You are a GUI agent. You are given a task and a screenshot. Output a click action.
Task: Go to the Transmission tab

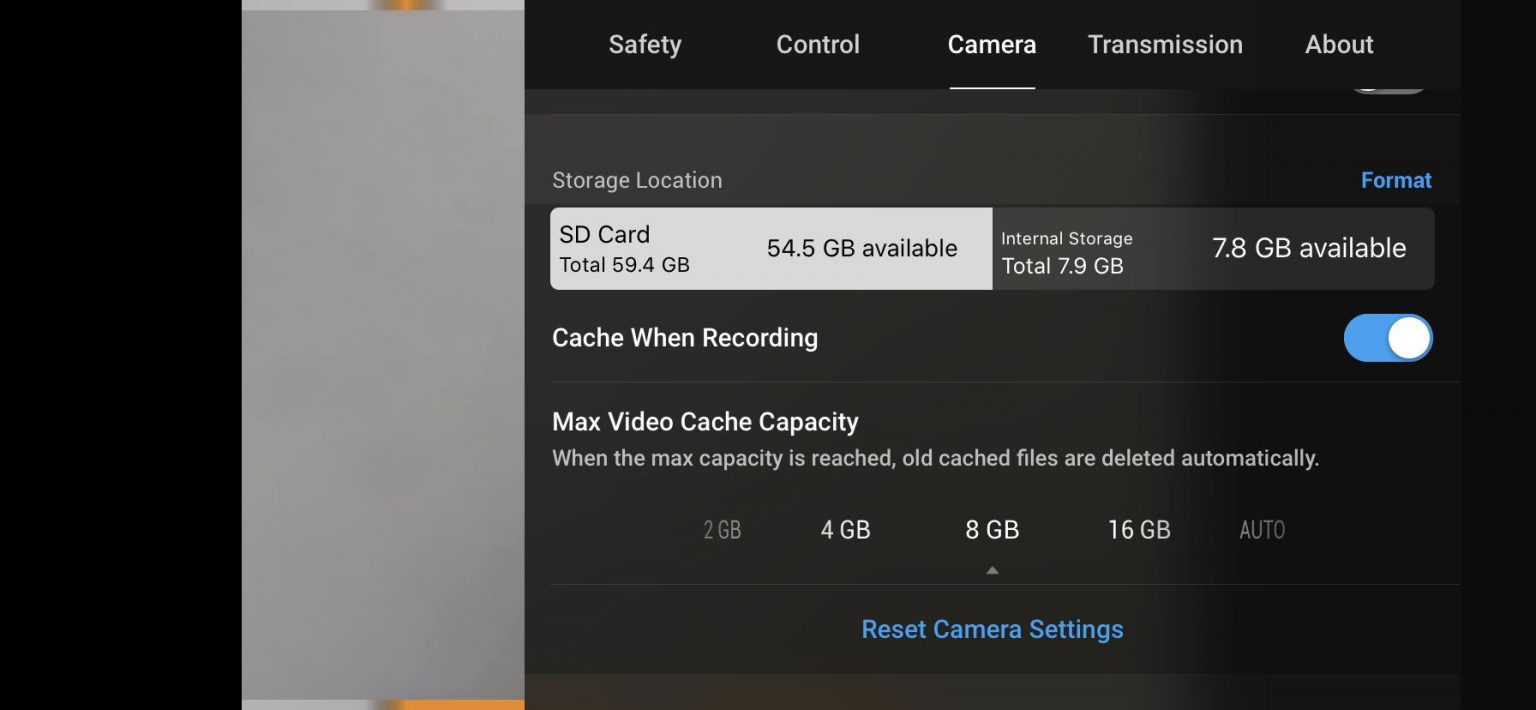click(x=1165, y=44)
